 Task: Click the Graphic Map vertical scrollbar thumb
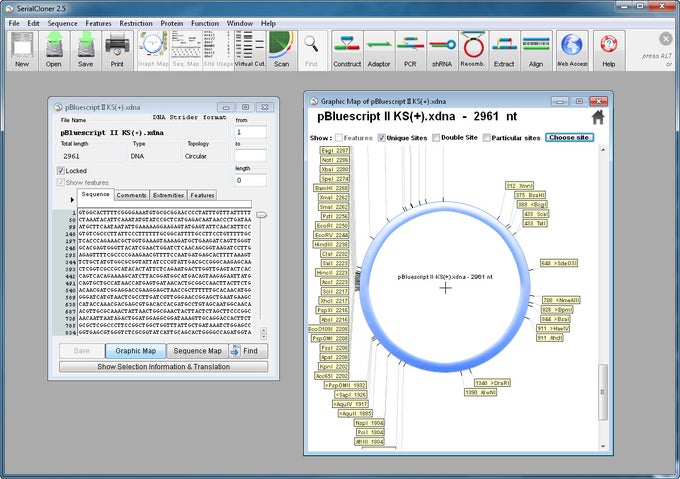603,392
